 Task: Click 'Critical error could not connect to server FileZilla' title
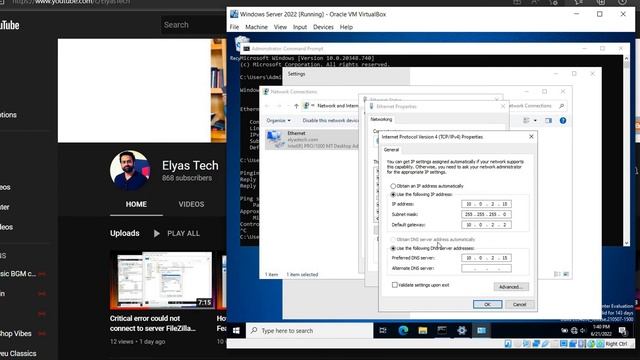[153, 323]
